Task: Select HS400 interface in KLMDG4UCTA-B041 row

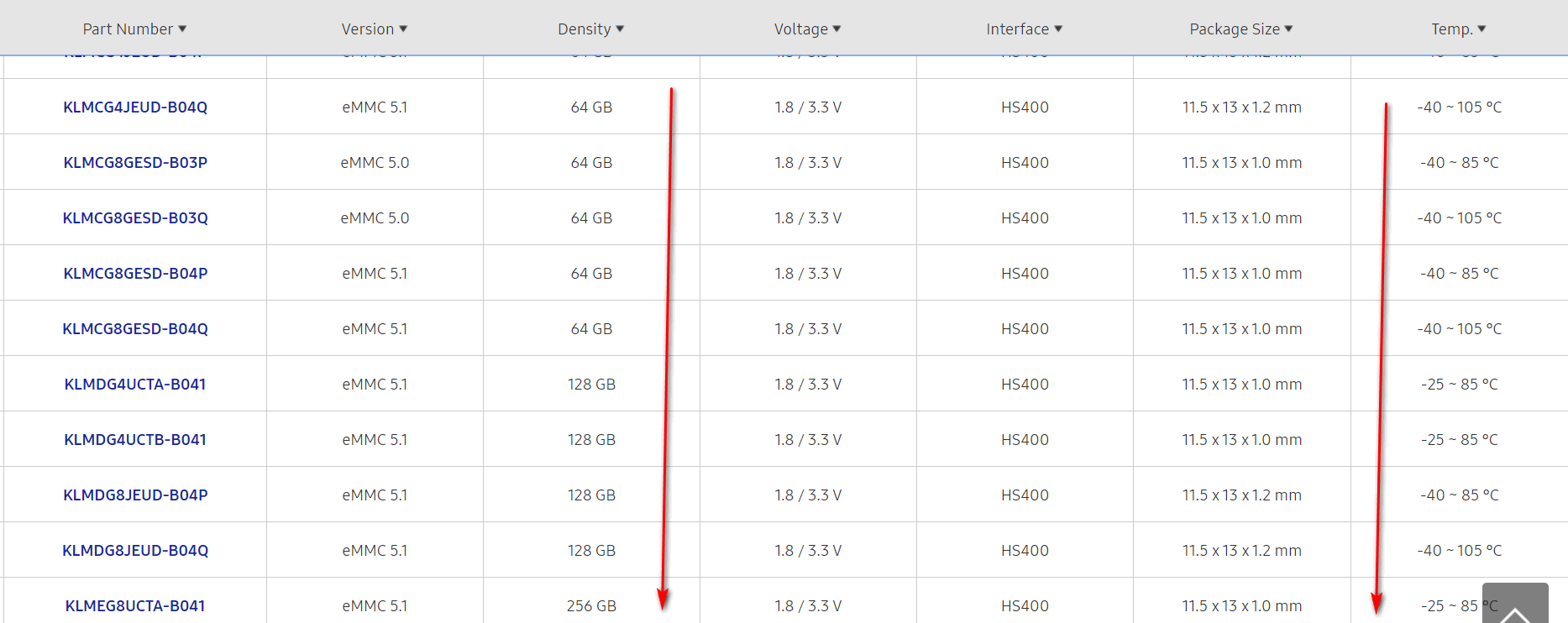Action: click(x=1025, y=385)
